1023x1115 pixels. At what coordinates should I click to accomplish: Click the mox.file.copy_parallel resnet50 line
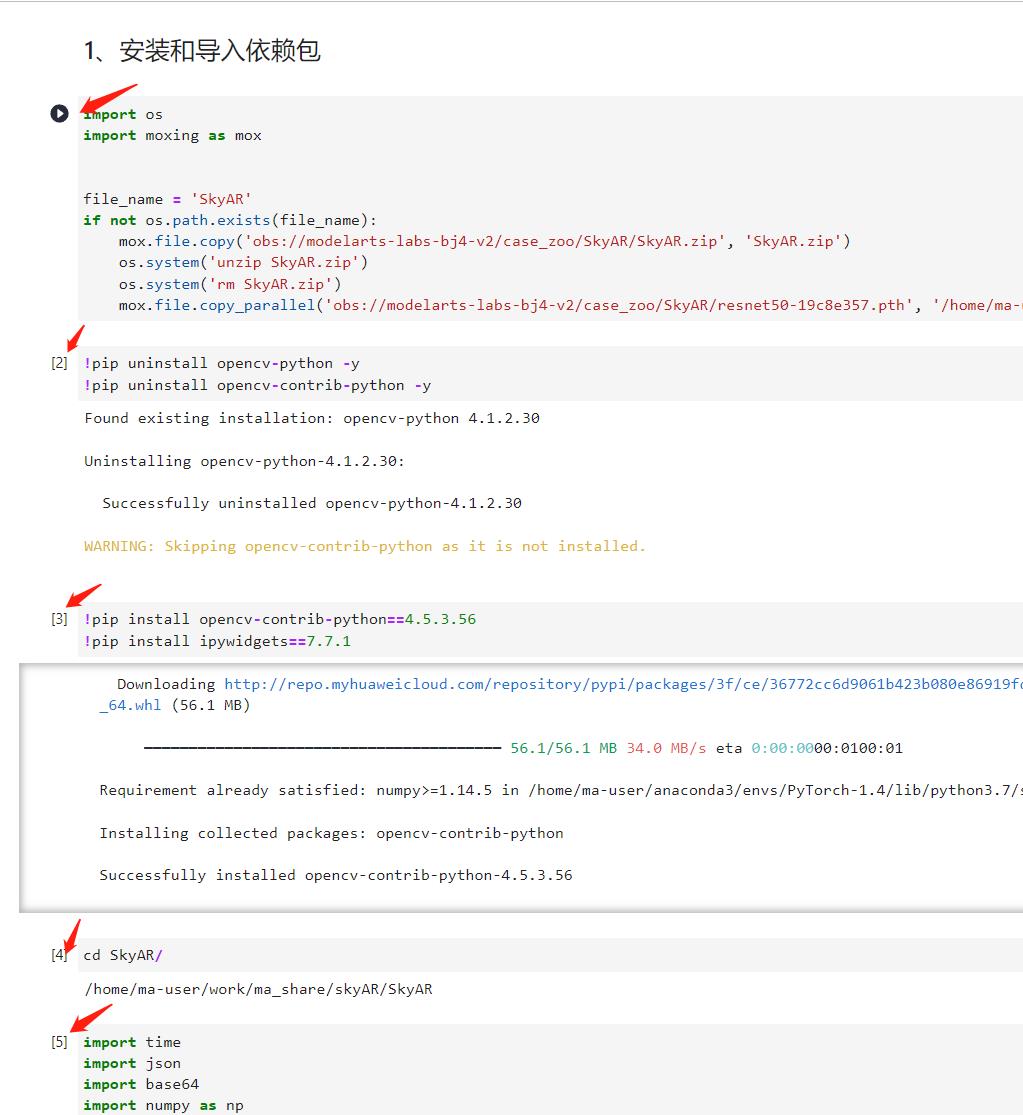[570, 306]
